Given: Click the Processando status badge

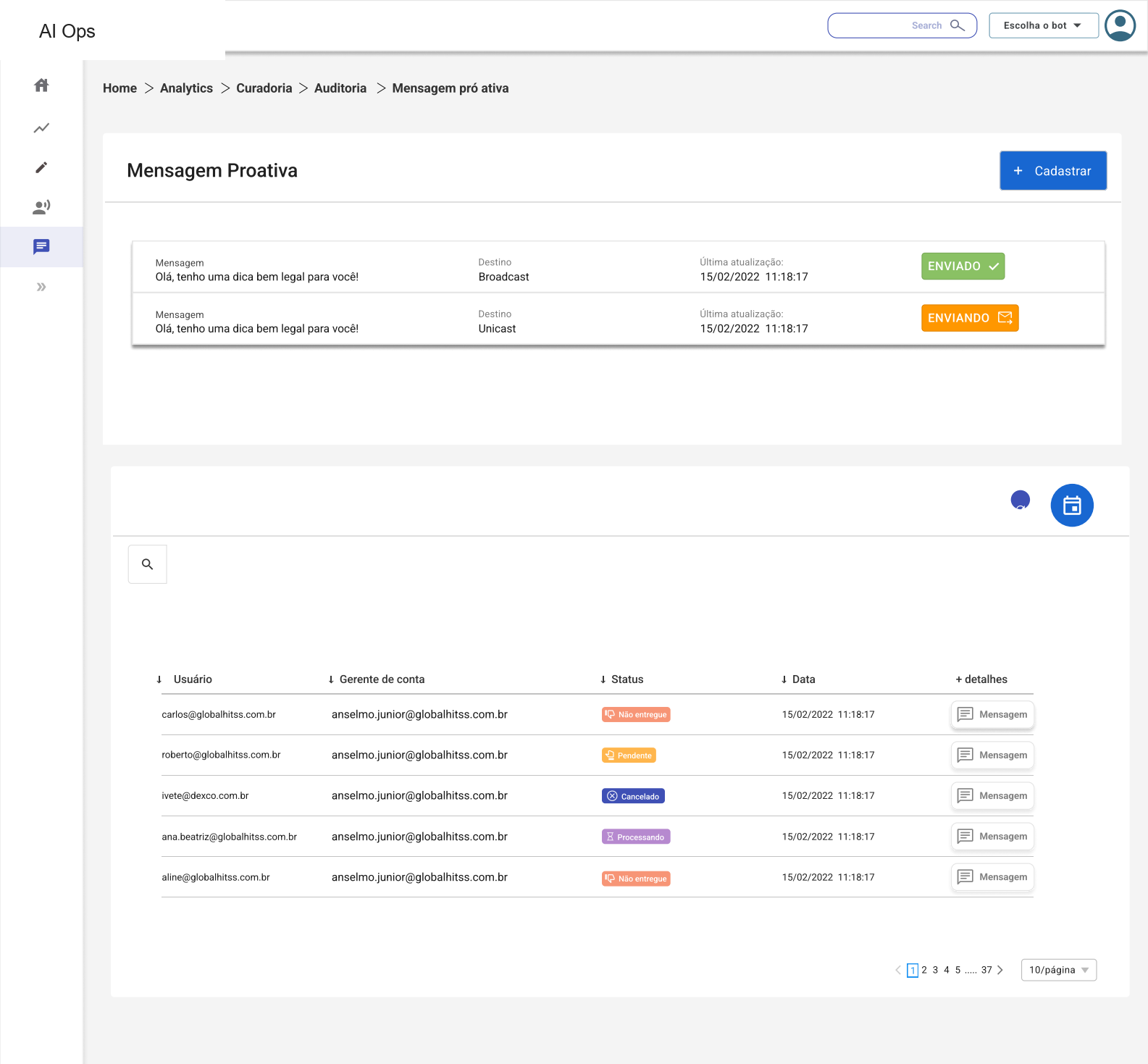Looking at the screenshot, I should click(x=636, y=837).
